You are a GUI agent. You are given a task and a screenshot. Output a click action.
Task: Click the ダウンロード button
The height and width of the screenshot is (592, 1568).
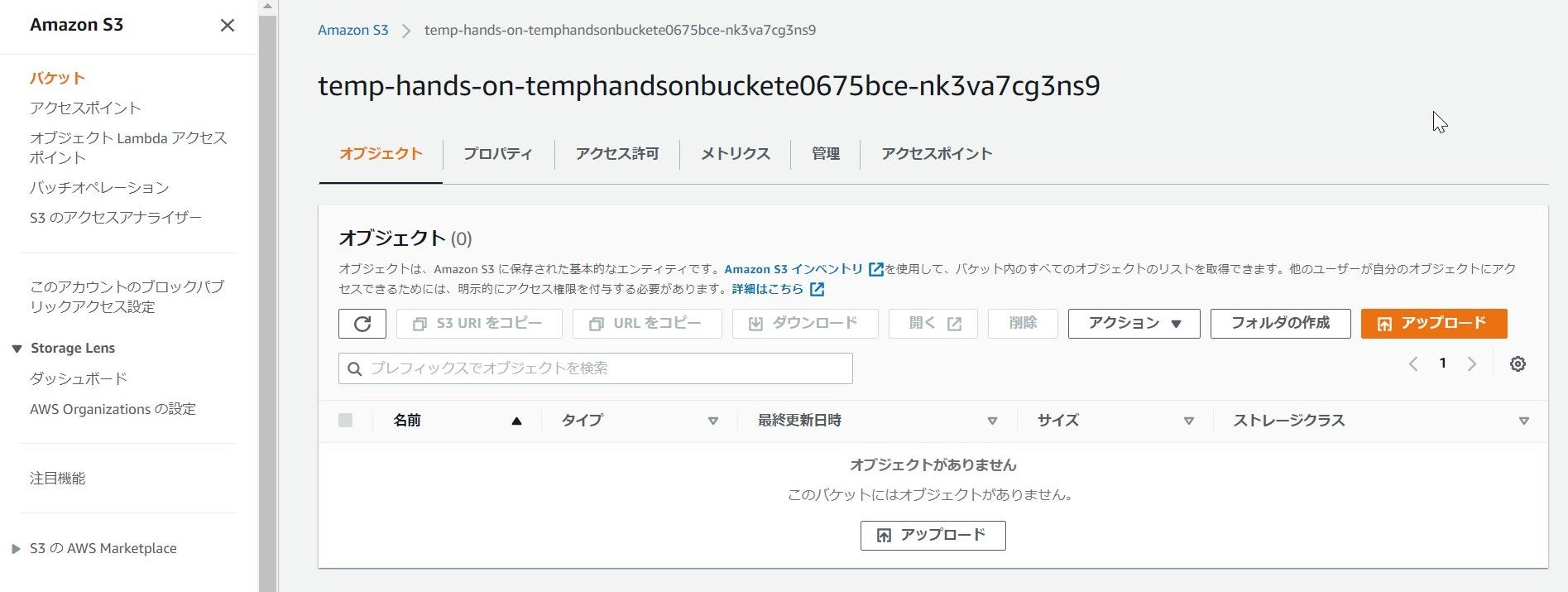pyautogui.click(x=805, y=324)
